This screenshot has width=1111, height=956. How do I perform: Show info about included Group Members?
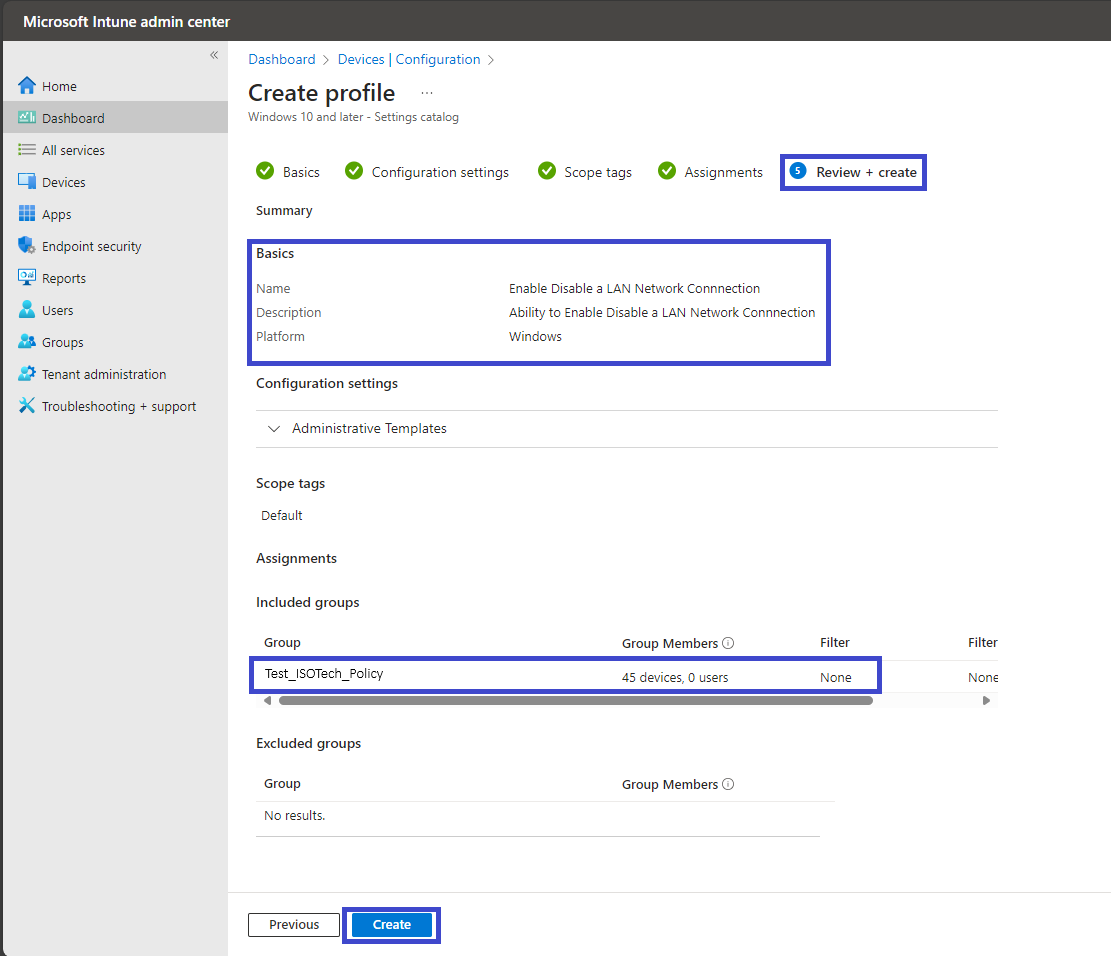[728, 643]
